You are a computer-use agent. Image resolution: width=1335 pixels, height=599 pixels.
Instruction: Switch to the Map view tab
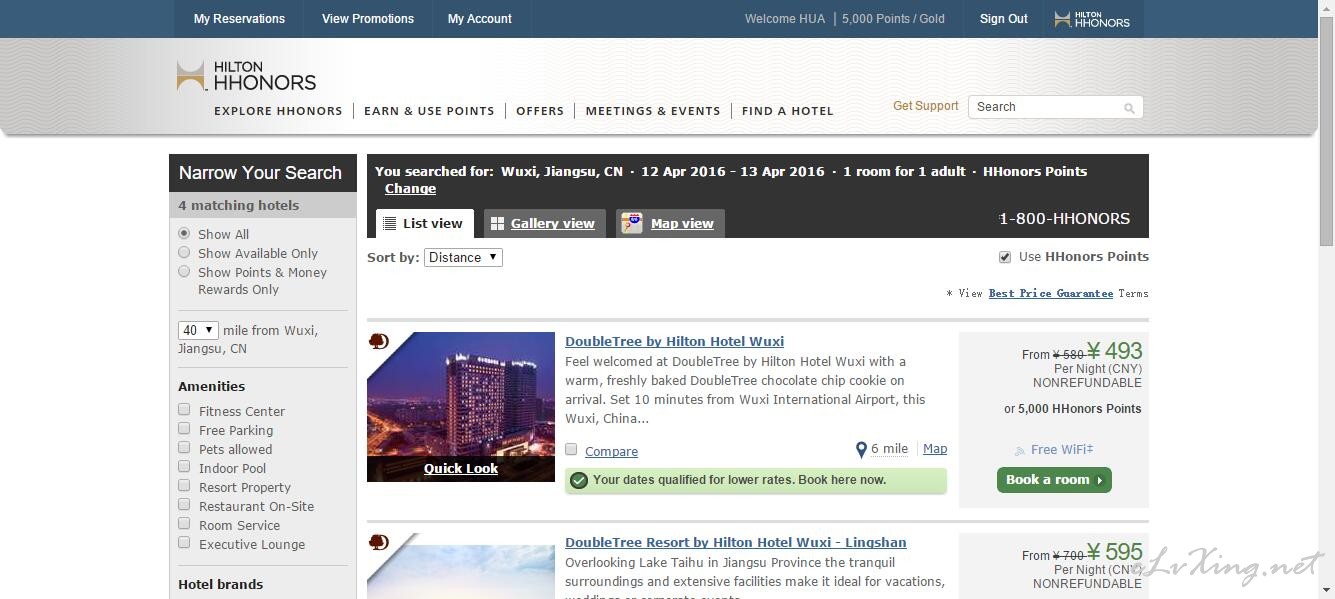coord(670,224)
